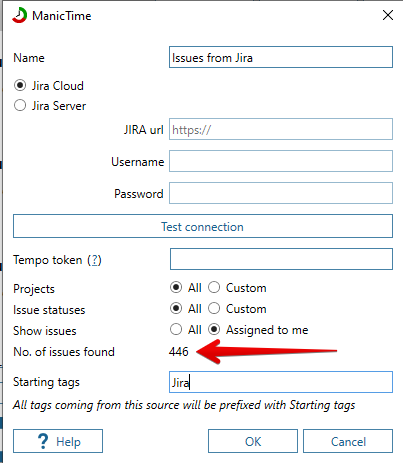Click the Name field containing Issues from Jira
This screenshot has width=403, height=463.
pyautogui.click(x=281, y=57)
